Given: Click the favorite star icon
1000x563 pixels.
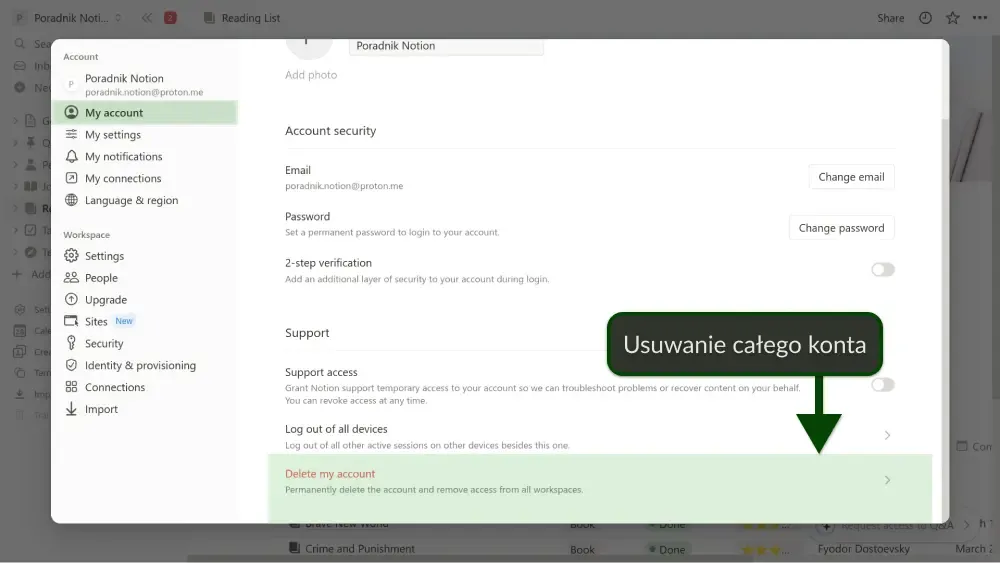Looking at the screenshot, I should point(953,18).
